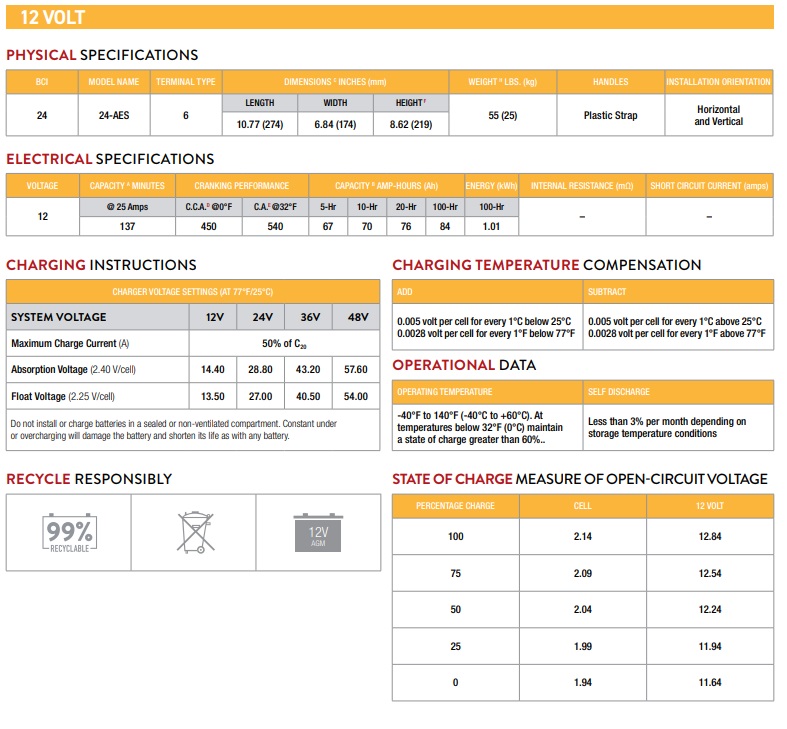Click the 99% recyclable icon
Image resolution: width=787 pixels, height=729 pixels.
(69, 533)
